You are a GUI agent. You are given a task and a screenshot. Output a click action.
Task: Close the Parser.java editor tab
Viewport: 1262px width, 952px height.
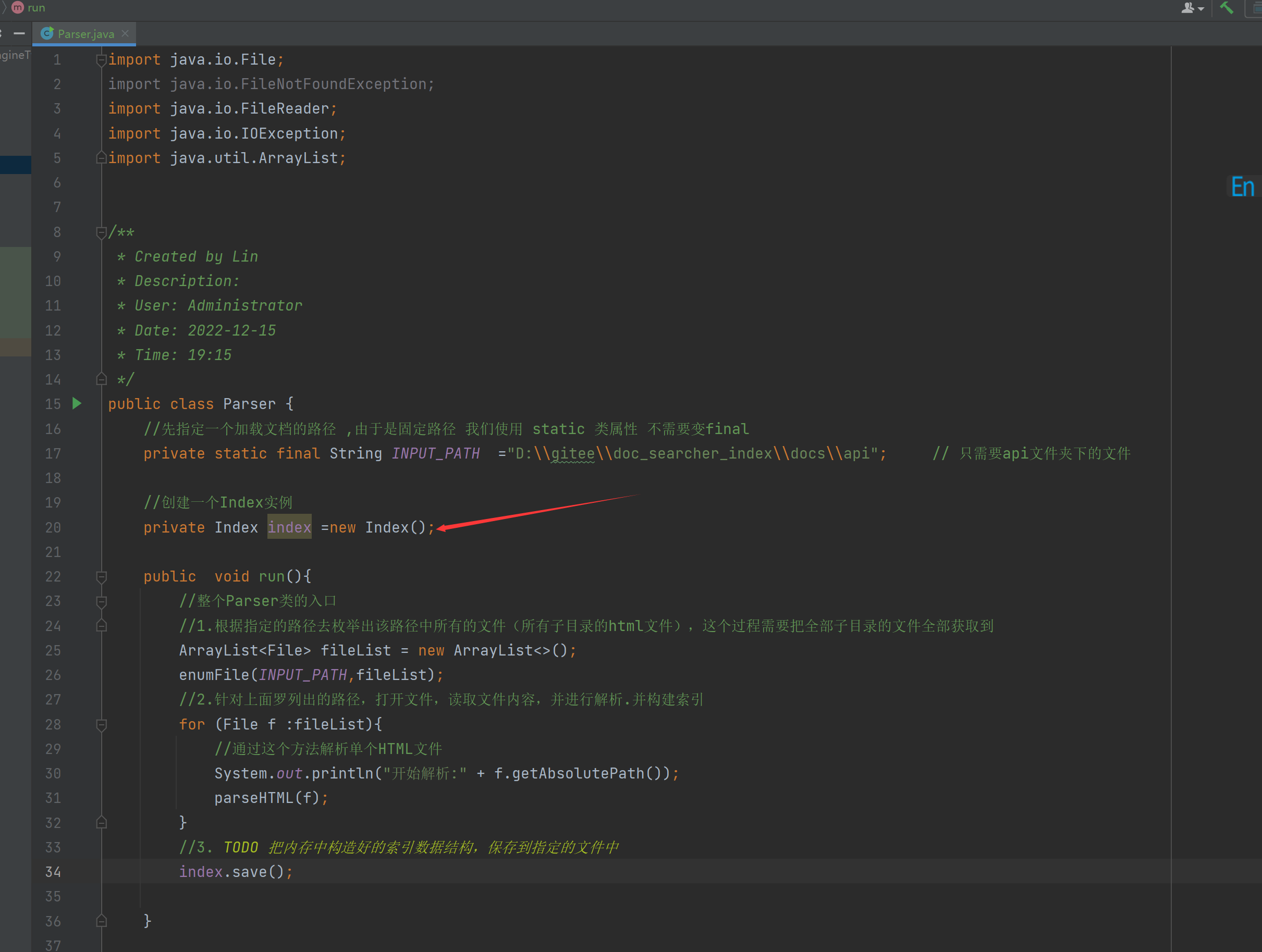[125, 33]
